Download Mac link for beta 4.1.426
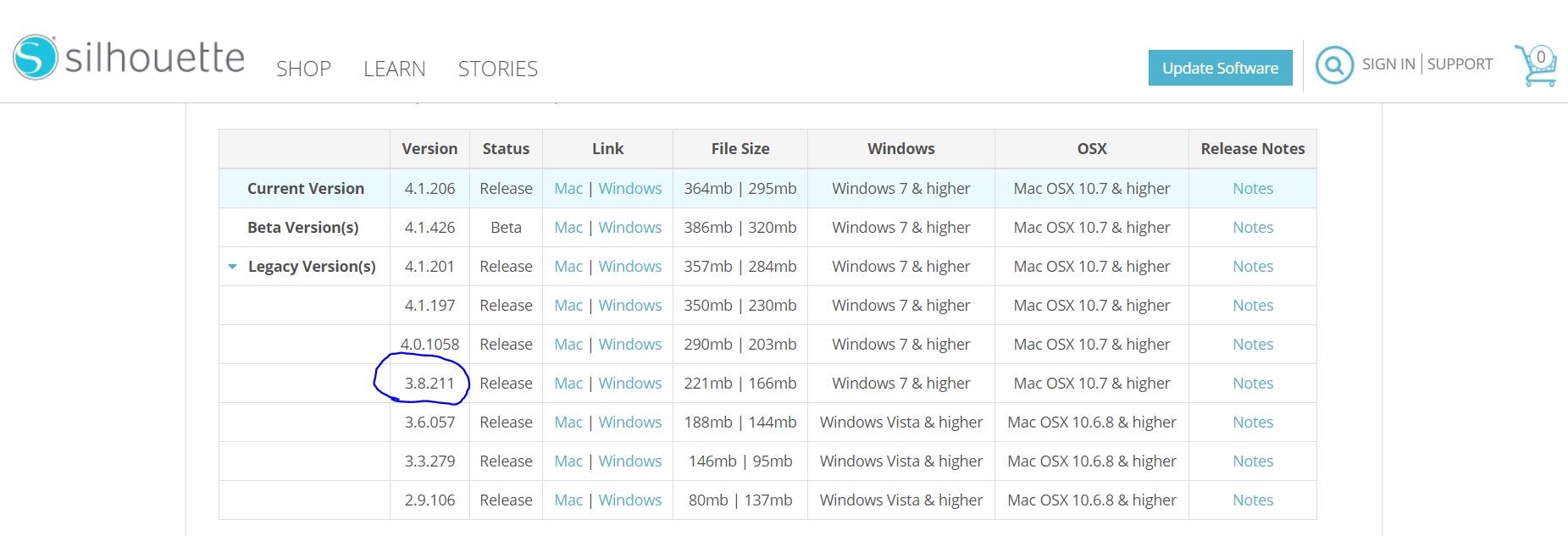The image size is (1568, 536). pos(568,228)
